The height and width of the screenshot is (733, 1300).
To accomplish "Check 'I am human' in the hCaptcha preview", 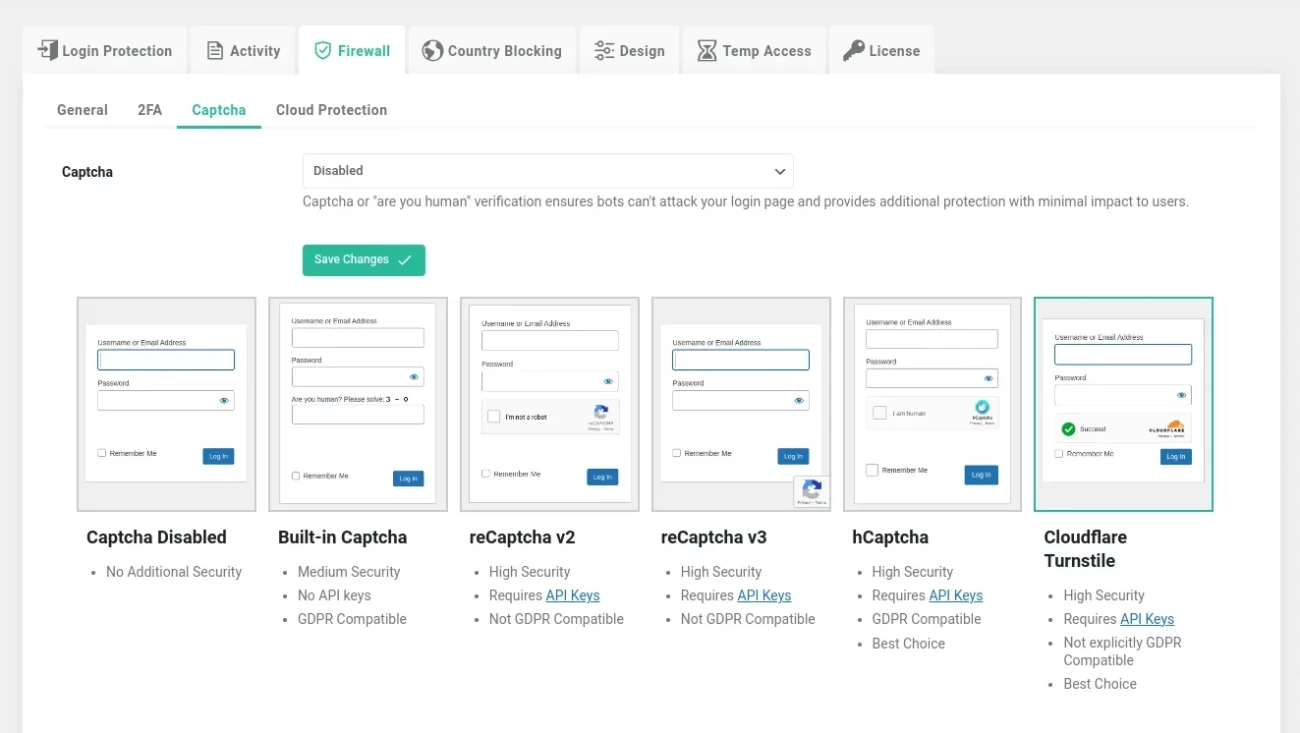I will point(879,412).
